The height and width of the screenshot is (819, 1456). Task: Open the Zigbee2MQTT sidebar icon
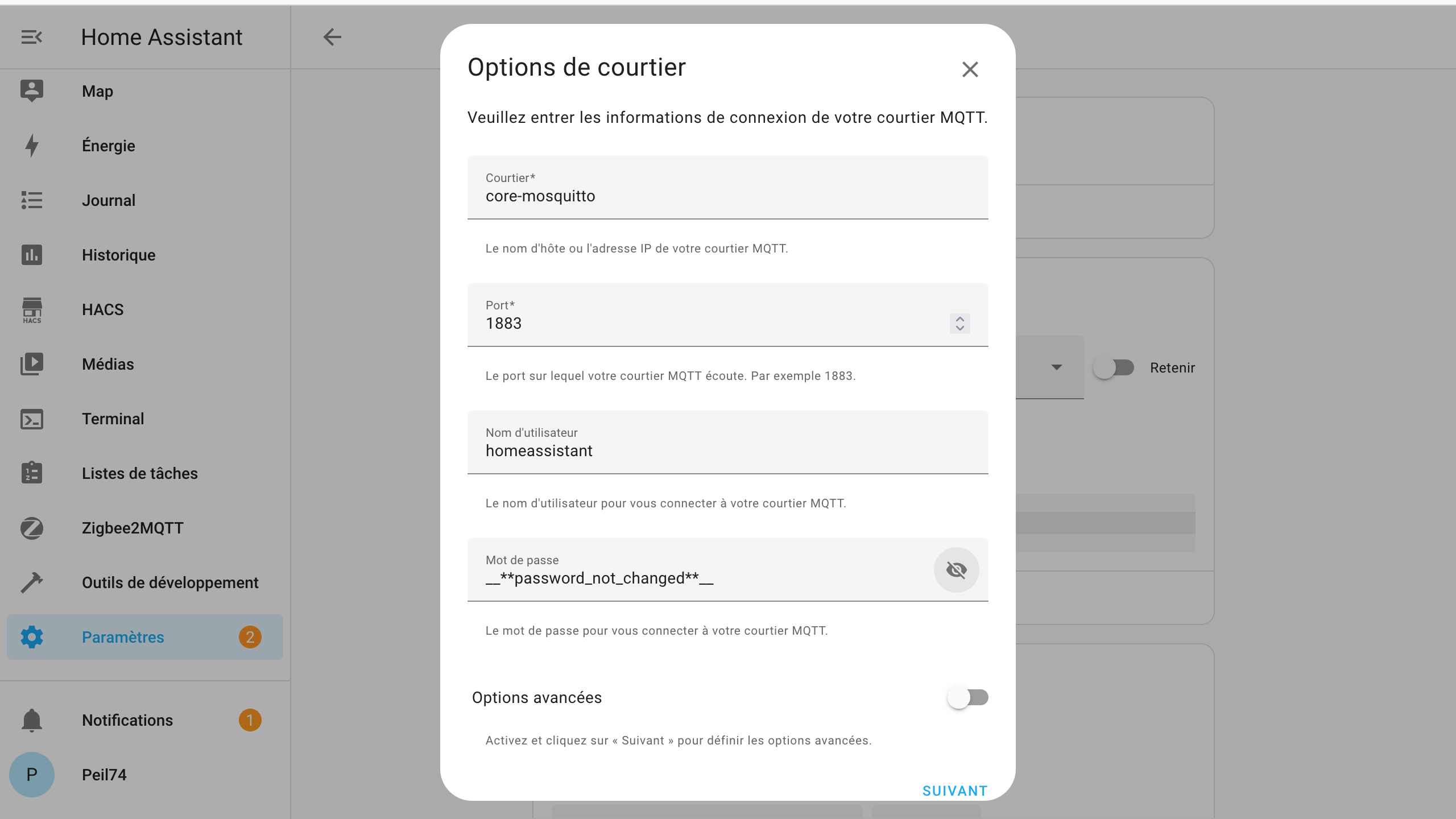pyautogui.click(x=32, y=528)
